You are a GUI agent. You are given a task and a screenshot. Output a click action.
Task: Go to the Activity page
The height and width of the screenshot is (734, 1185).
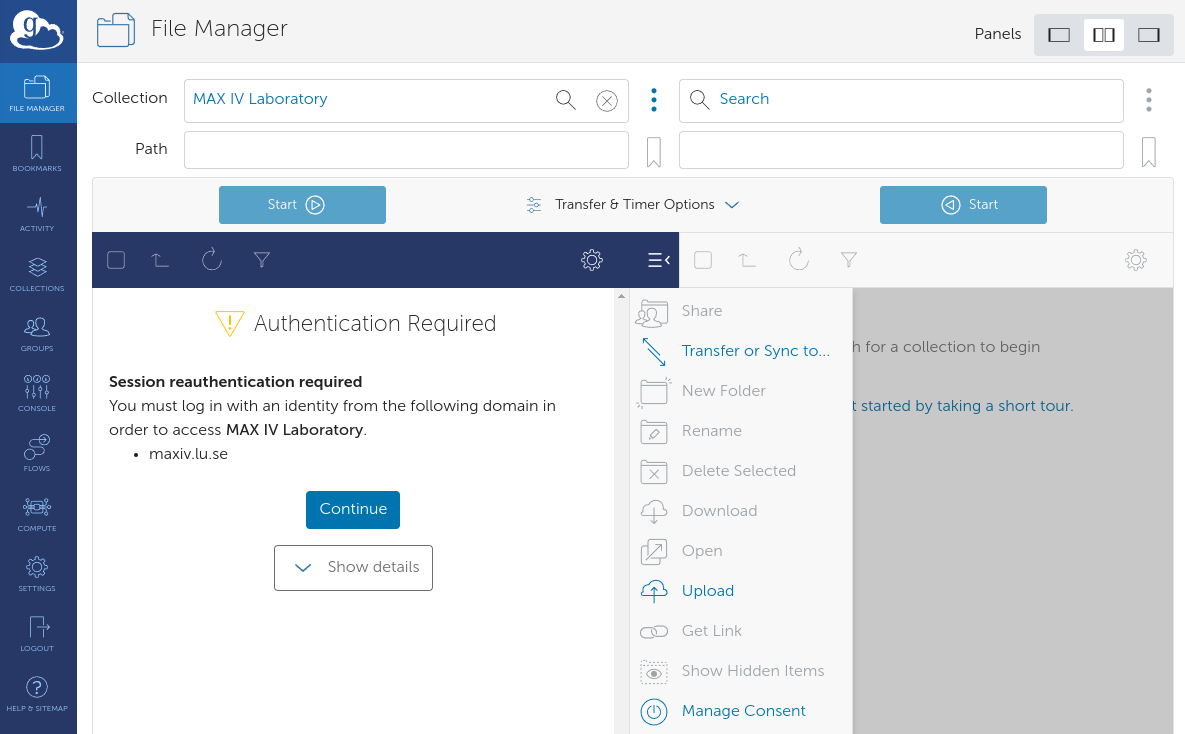(x=37, y=214)
